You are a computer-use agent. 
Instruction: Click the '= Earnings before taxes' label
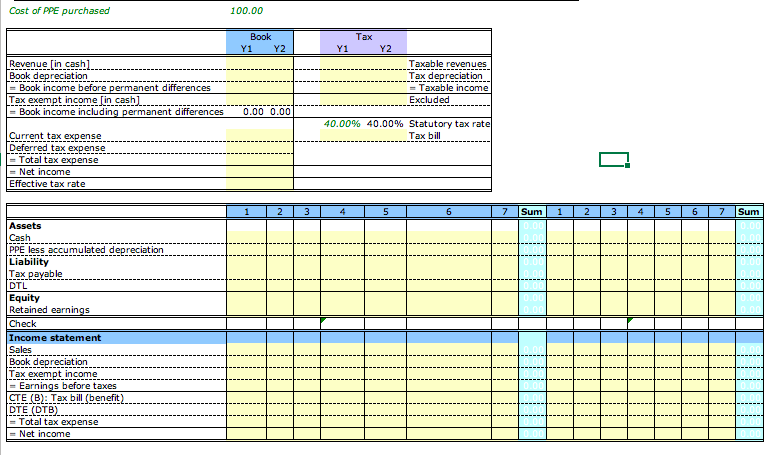pyautogui.click(x=63, y=386)
